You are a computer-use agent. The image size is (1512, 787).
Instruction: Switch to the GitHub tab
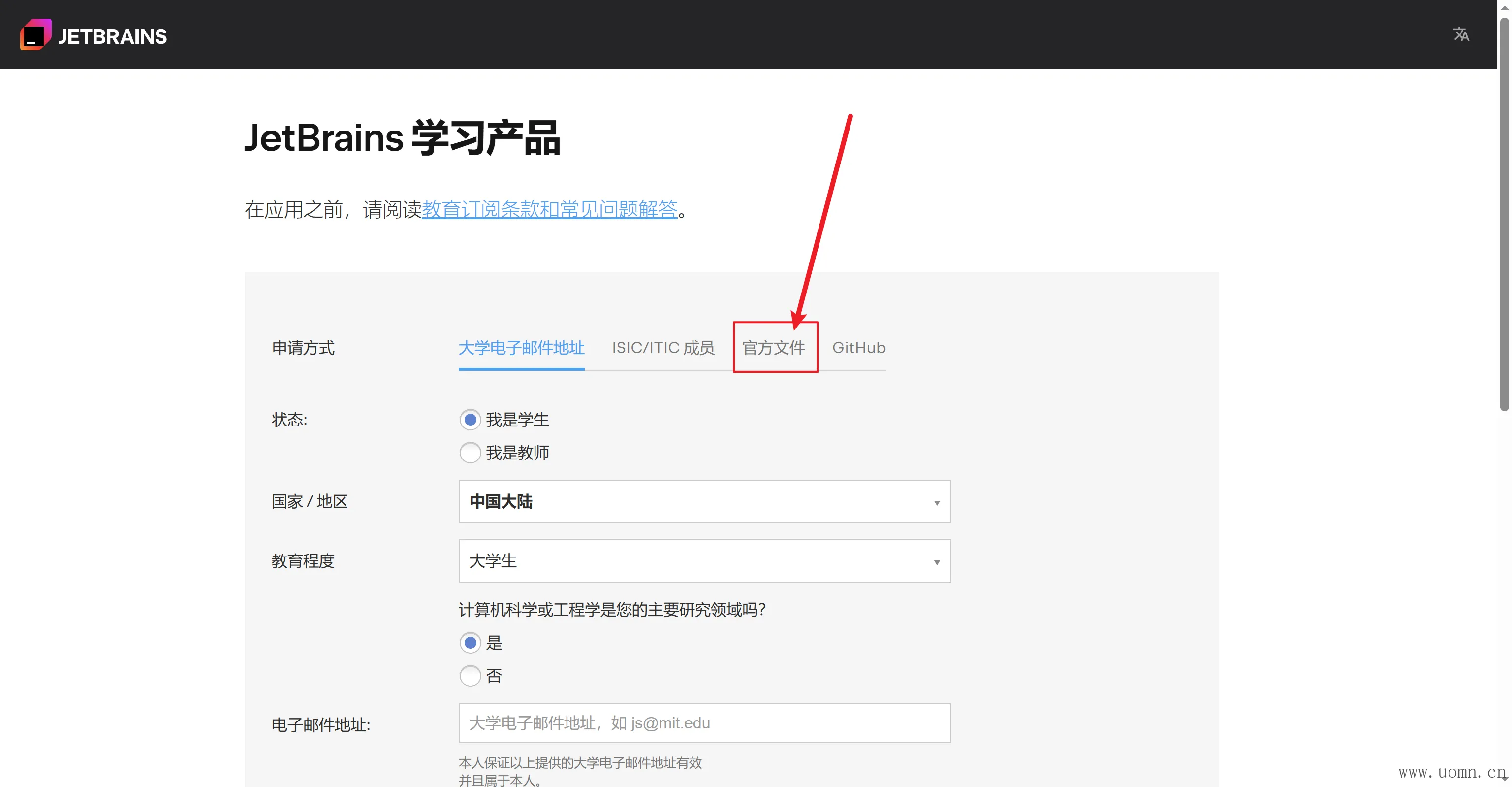(858, 348)
